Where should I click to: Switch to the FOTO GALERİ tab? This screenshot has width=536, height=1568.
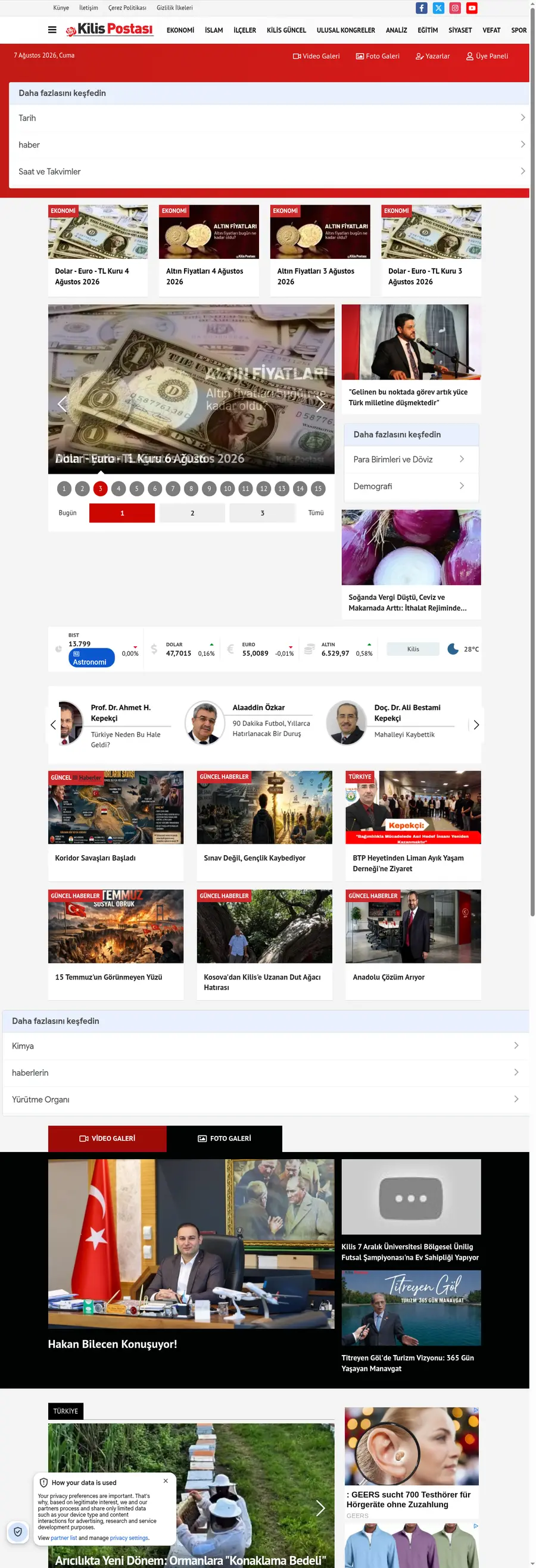click(224, 1138)
